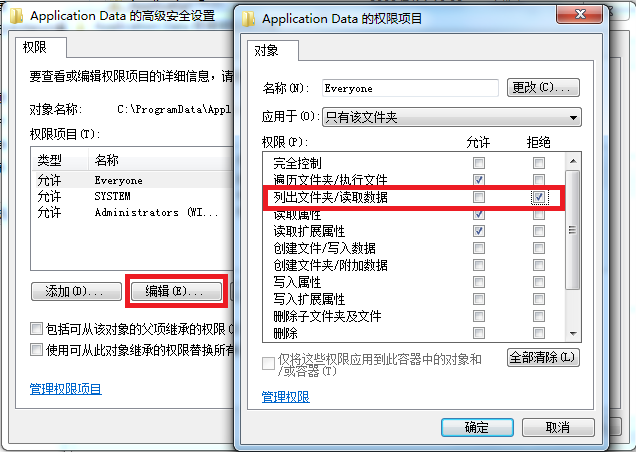Image resolution: width=636 pixels, height=452 pixels.
Task: Open the 应用于 dropdown list
Action: coord(573,117)
